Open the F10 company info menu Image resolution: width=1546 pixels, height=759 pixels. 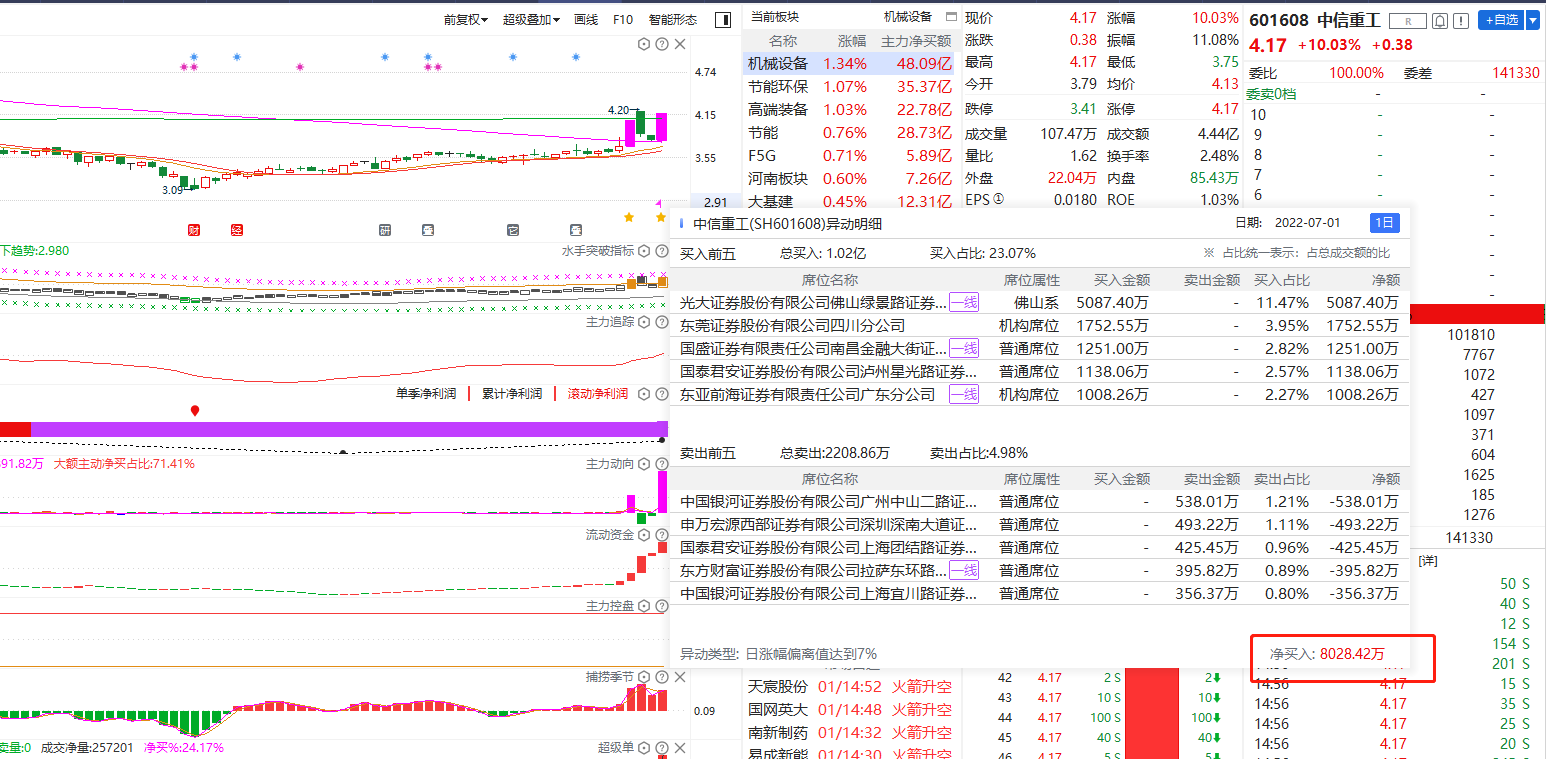tap(623, 19)
